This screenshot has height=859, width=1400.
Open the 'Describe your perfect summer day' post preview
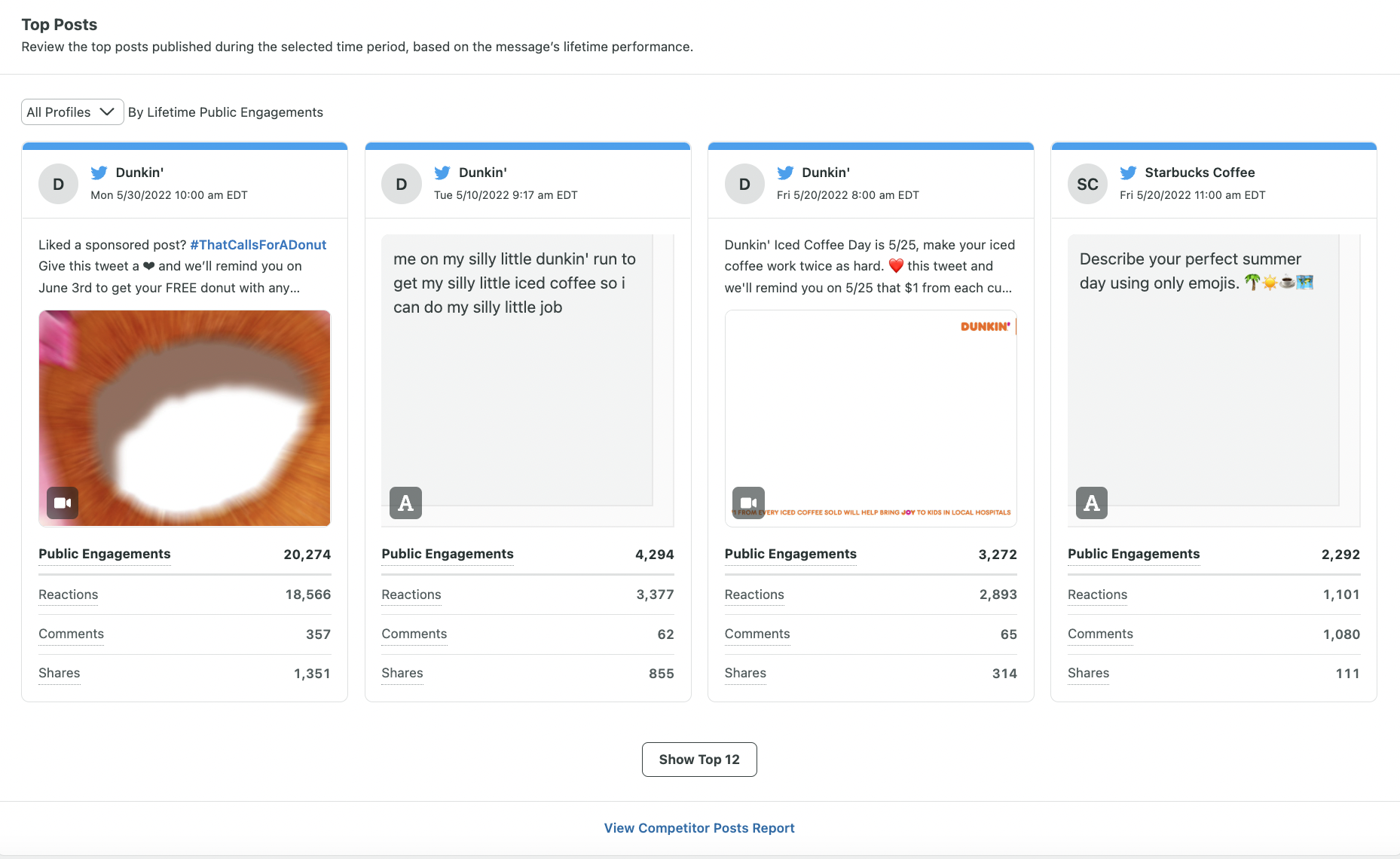tap(1214, 381)
